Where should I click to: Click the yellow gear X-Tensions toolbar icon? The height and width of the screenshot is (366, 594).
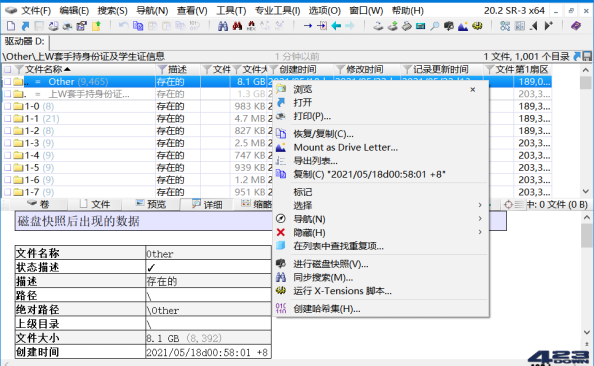(477, 26)
